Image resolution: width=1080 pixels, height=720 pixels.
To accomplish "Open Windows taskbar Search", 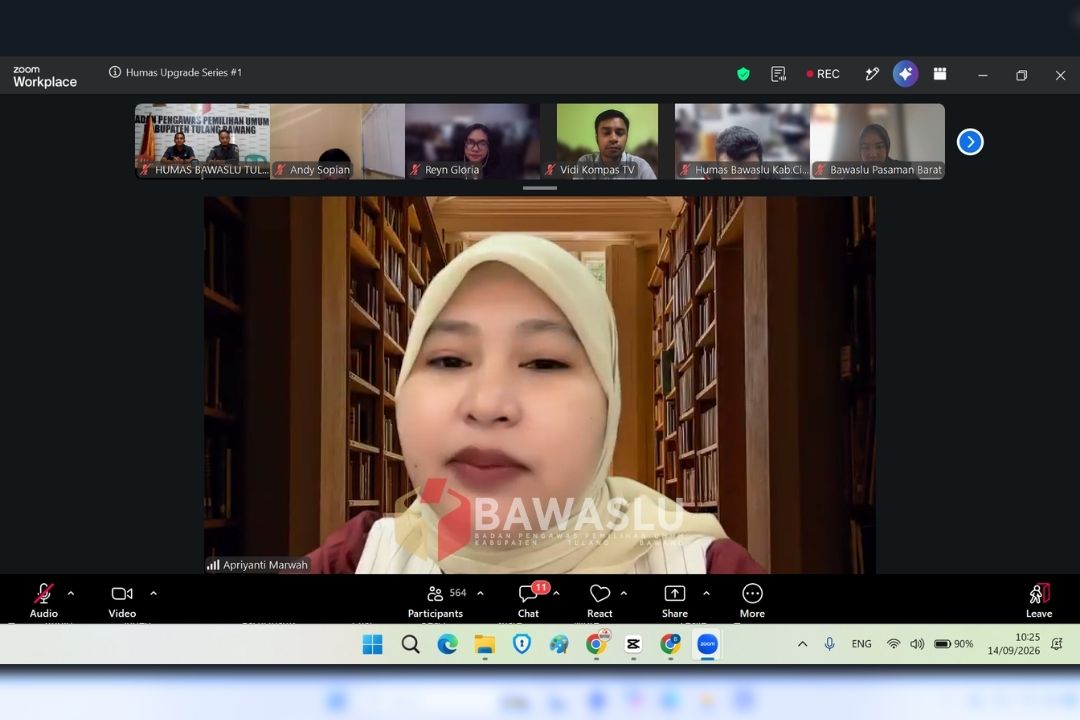I will [411, 644].
